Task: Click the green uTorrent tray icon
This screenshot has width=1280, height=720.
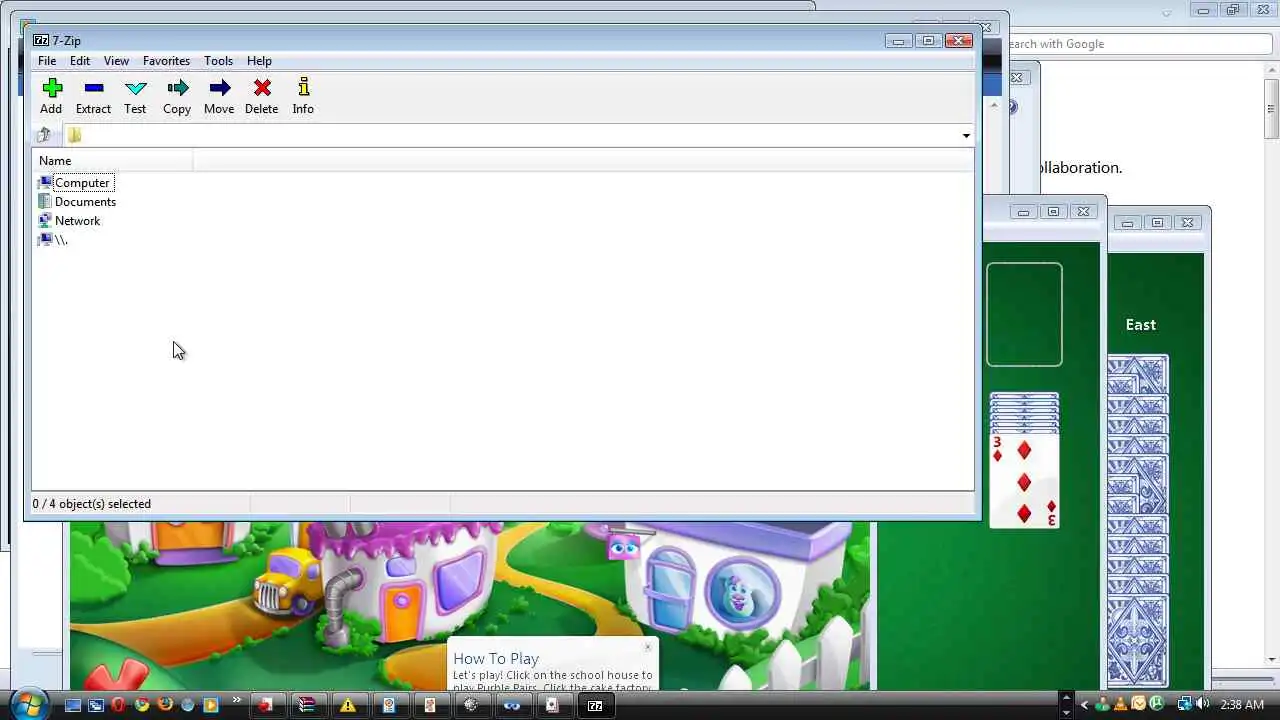Action: (x=1157, y=704)
